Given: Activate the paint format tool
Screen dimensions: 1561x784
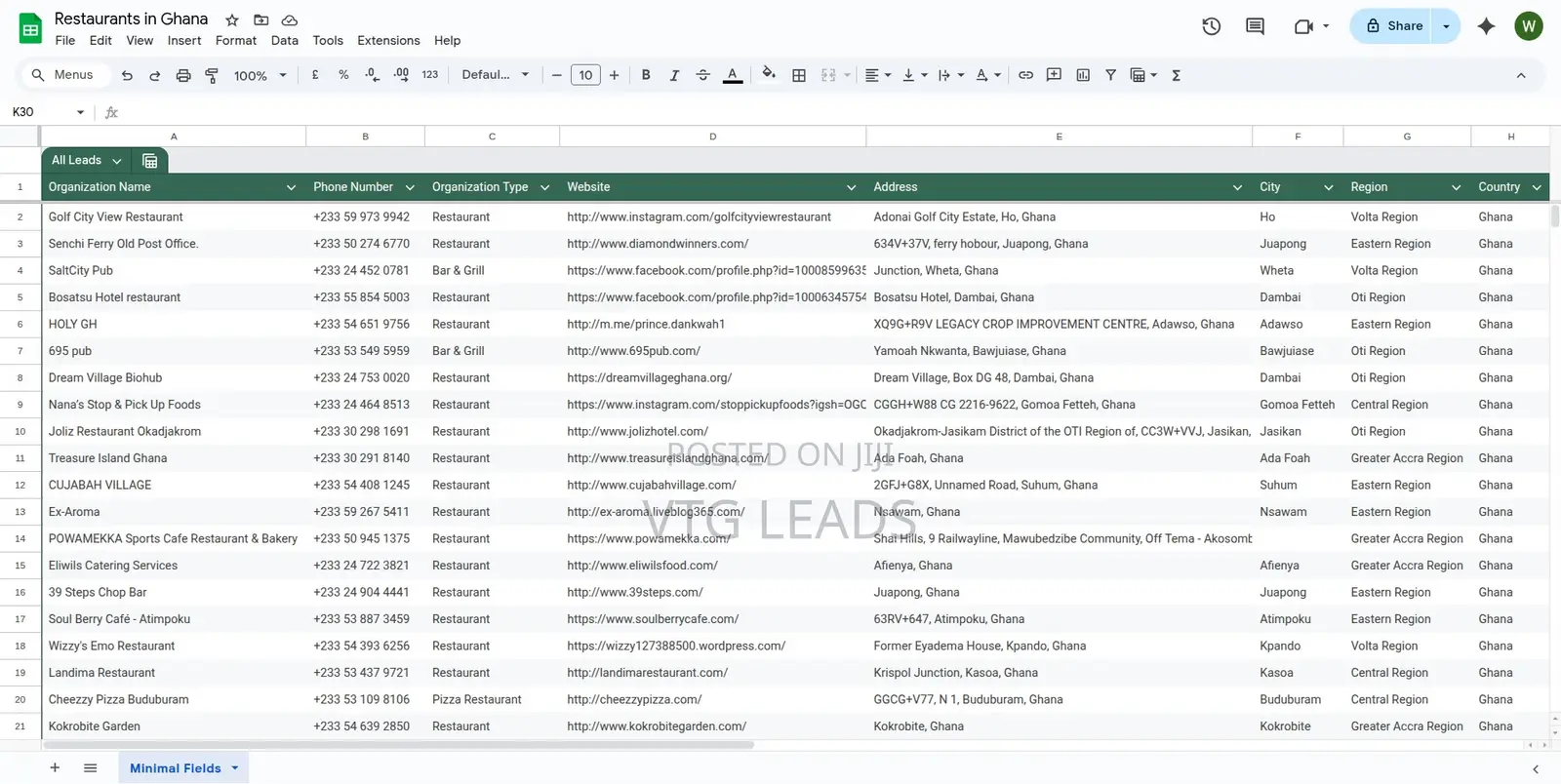Looking at the screenshot, I should 212,75.
